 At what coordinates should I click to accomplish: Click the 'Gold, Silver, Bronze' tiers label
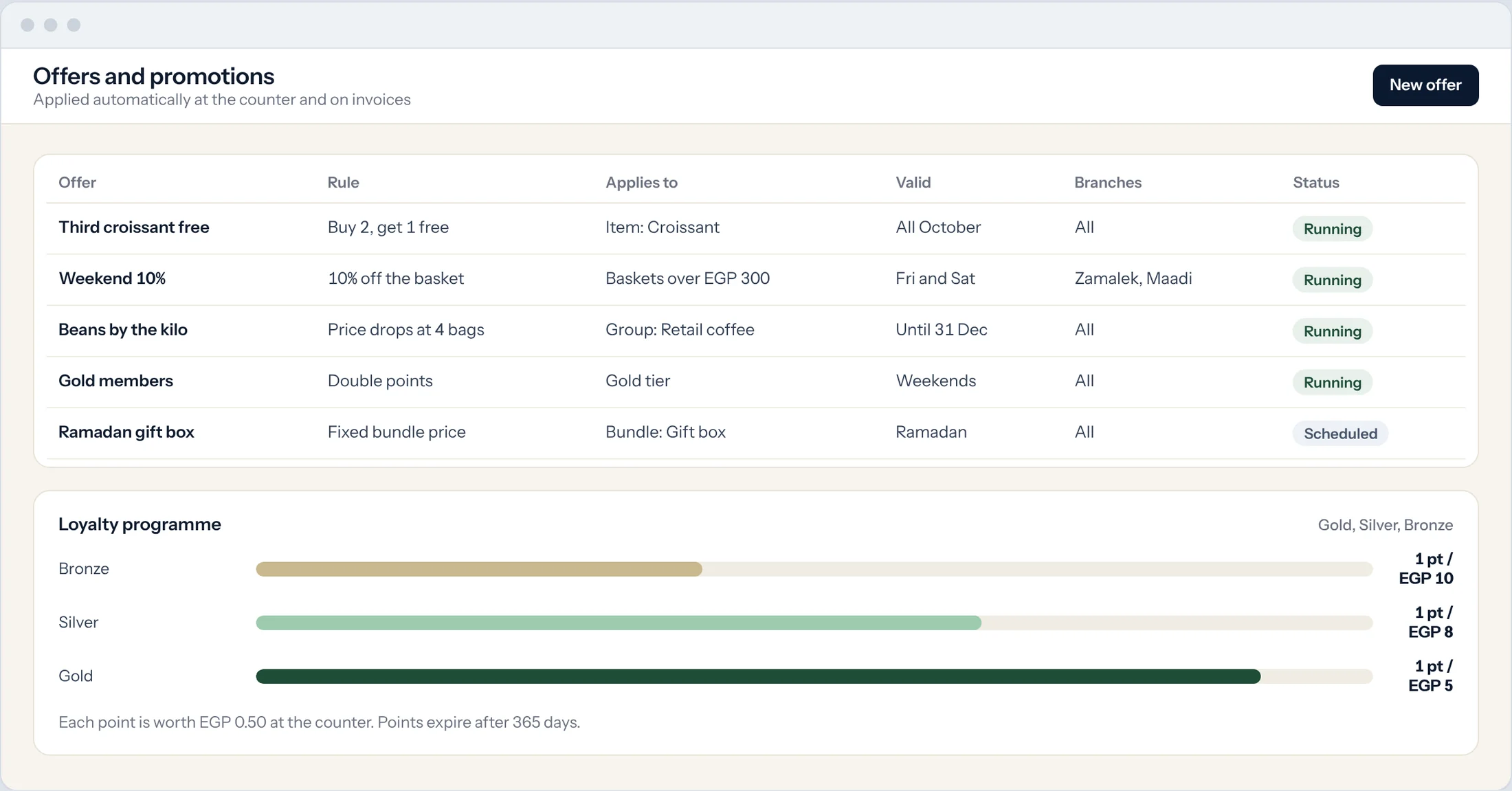pos(1386,525)
